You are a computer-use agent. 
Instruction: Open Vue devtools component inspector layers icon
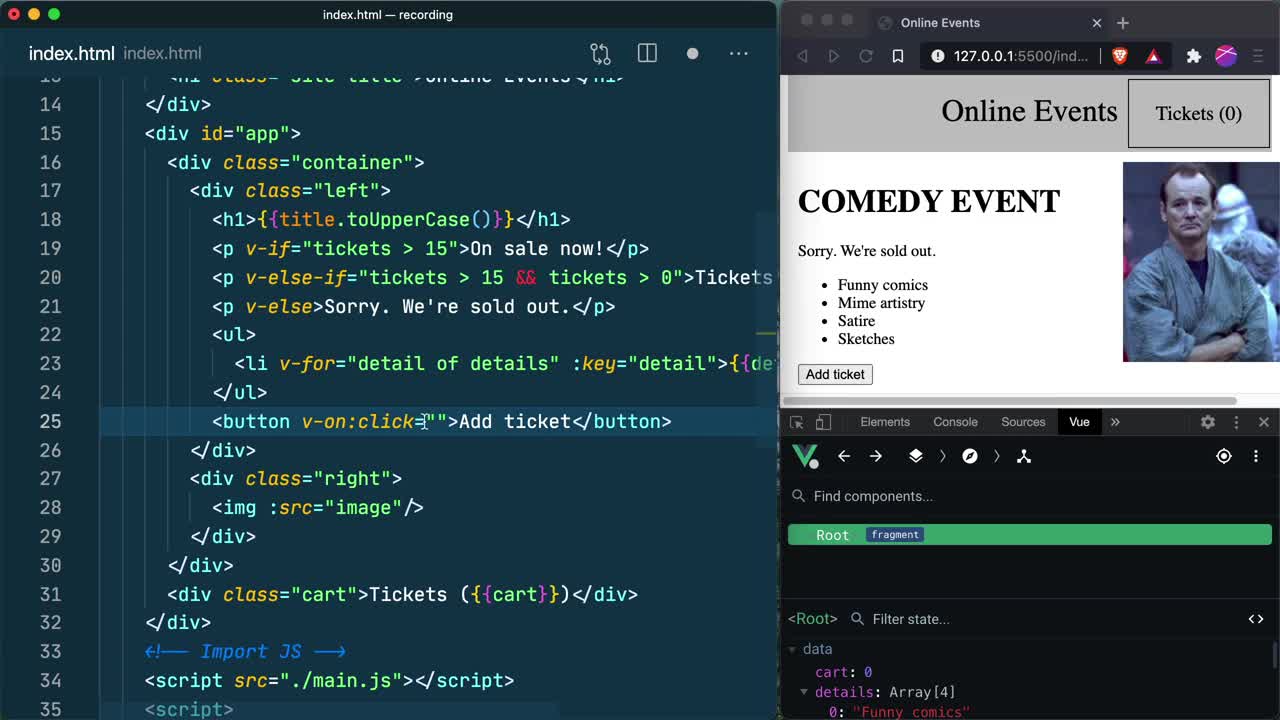pos(915,456)
